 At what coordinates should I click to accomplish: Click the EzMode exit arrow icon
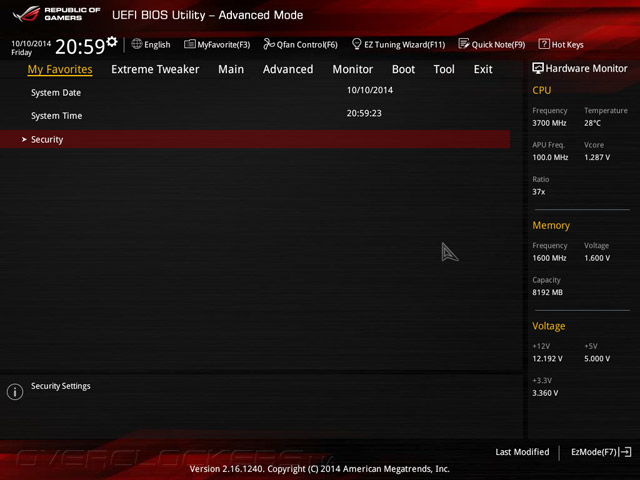pyautogui.click(x=626, y=452)
